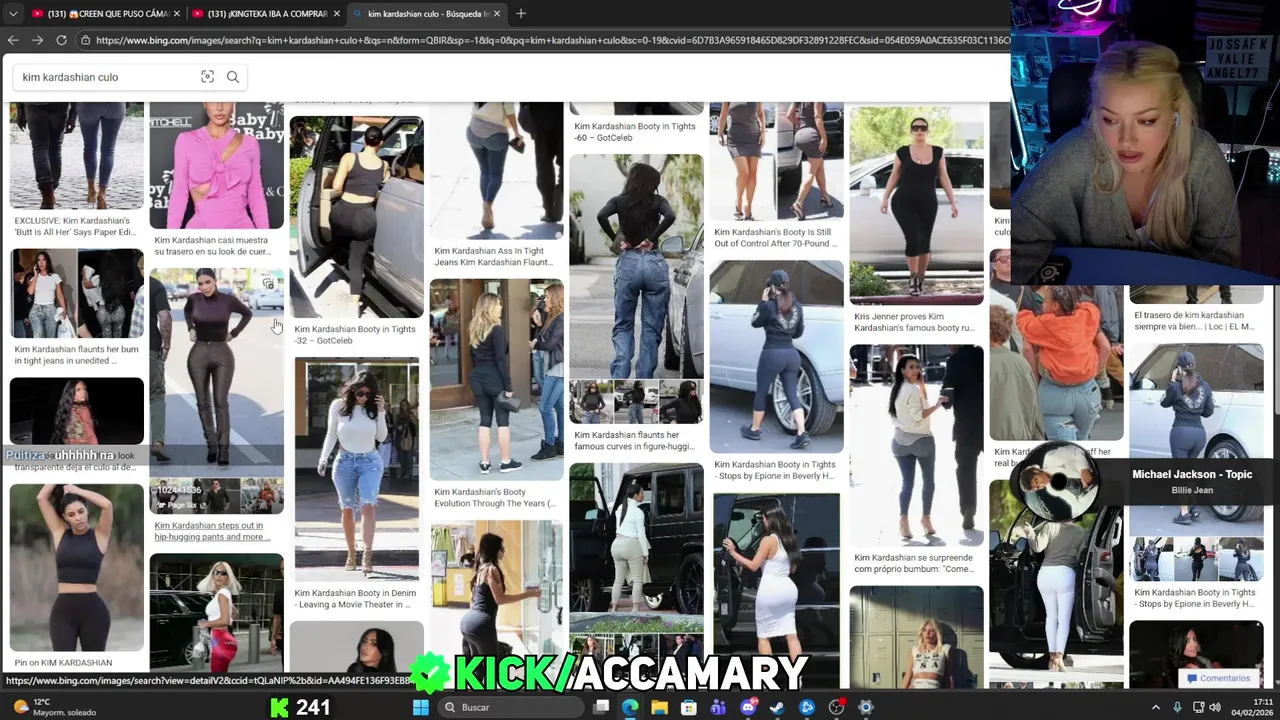The image size is (1280, 720).
Task: Open OBS recording app on taskbar
Action: tap(837, 707)
